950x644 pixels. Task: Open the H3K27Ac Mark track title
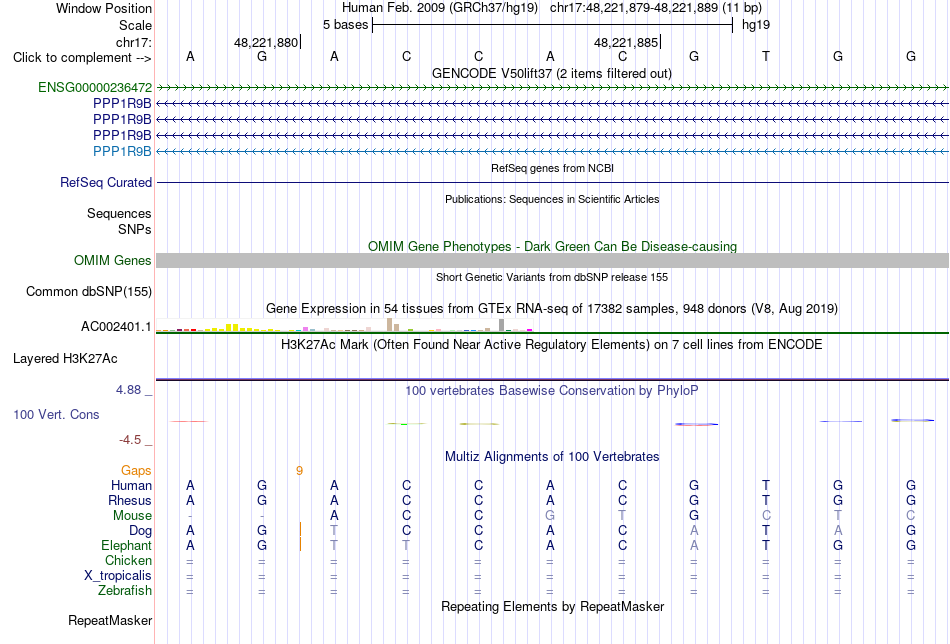coord(552,345)
